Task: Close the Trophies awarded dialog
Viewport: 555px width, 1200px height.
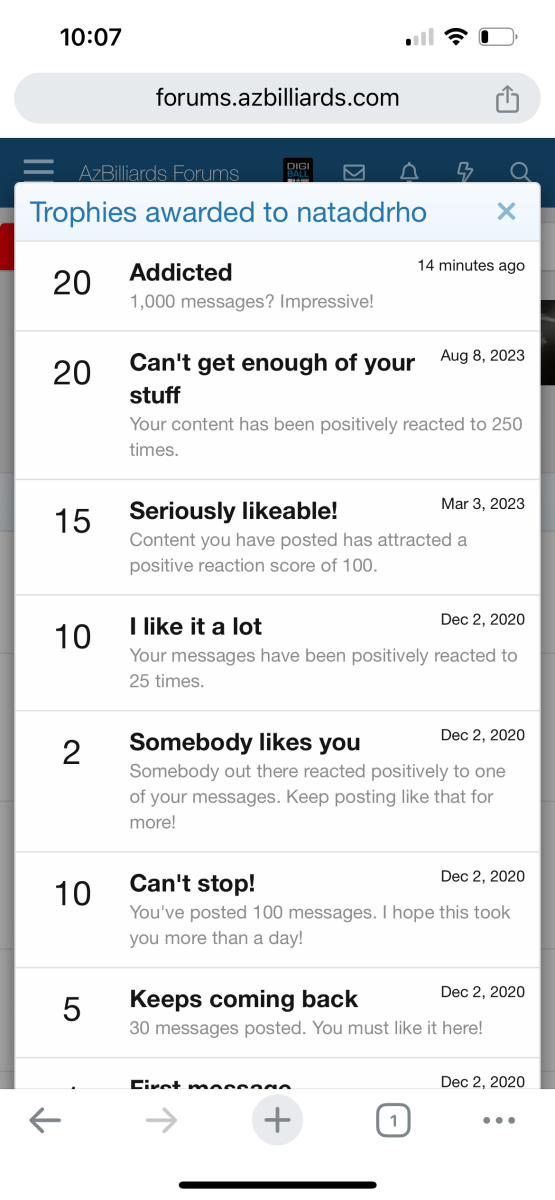Action: pyautogui.click(x=506, y=211)
